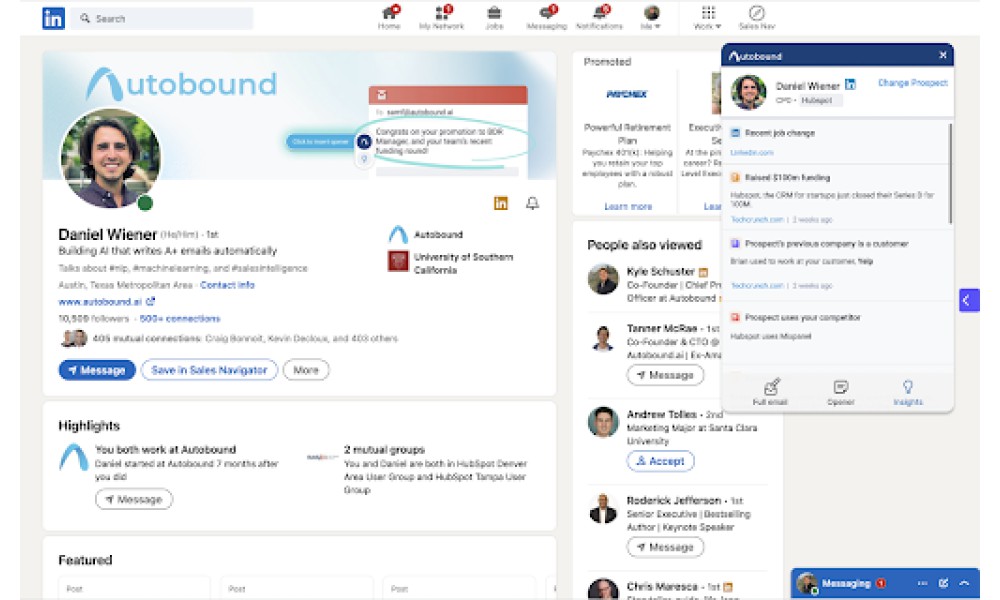Go to the Home nav icon

389,17
